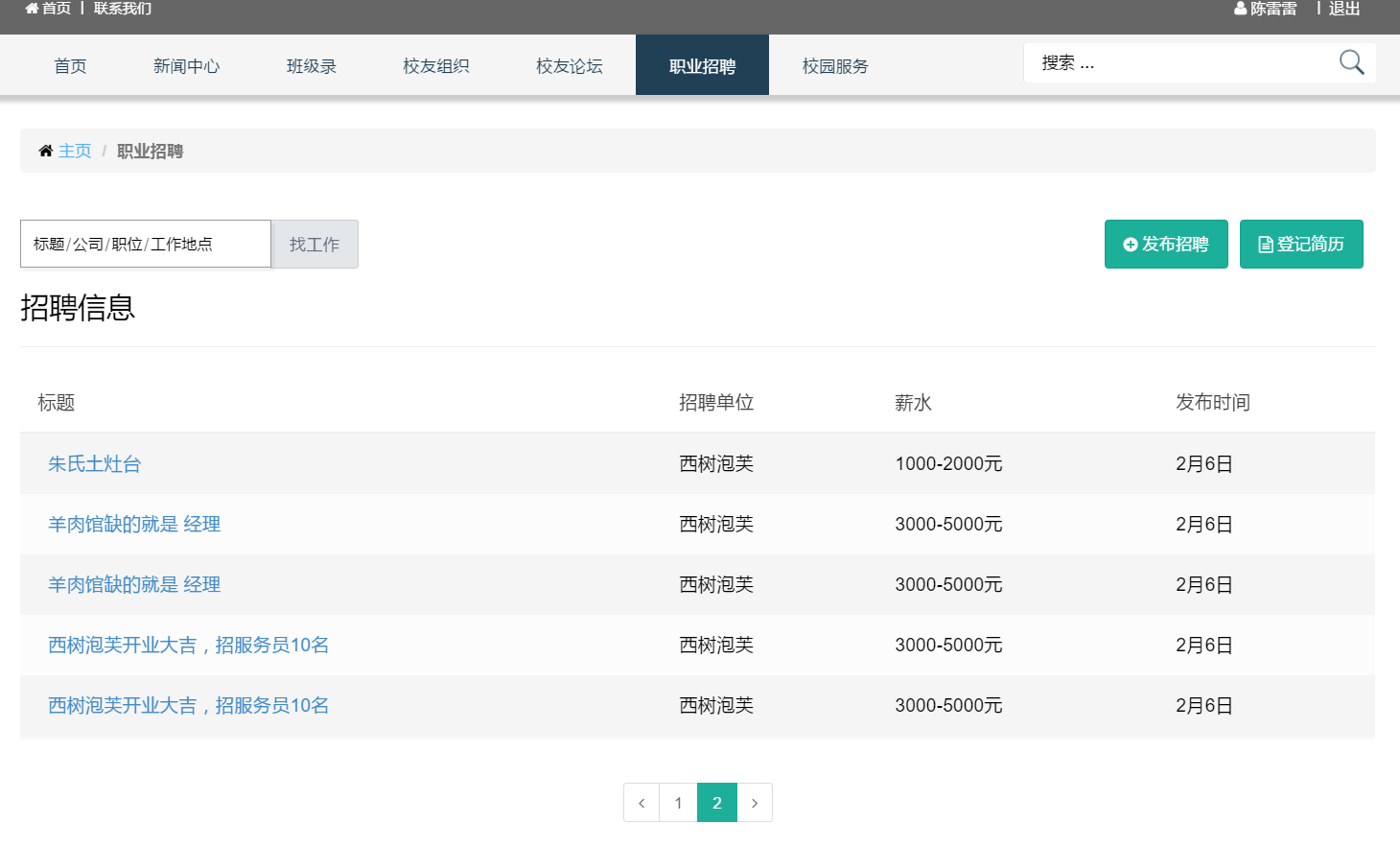The width and height of the screenshot is (1400, 846).
Task: Click 登记简历 button
Action: coord(1301,245)
